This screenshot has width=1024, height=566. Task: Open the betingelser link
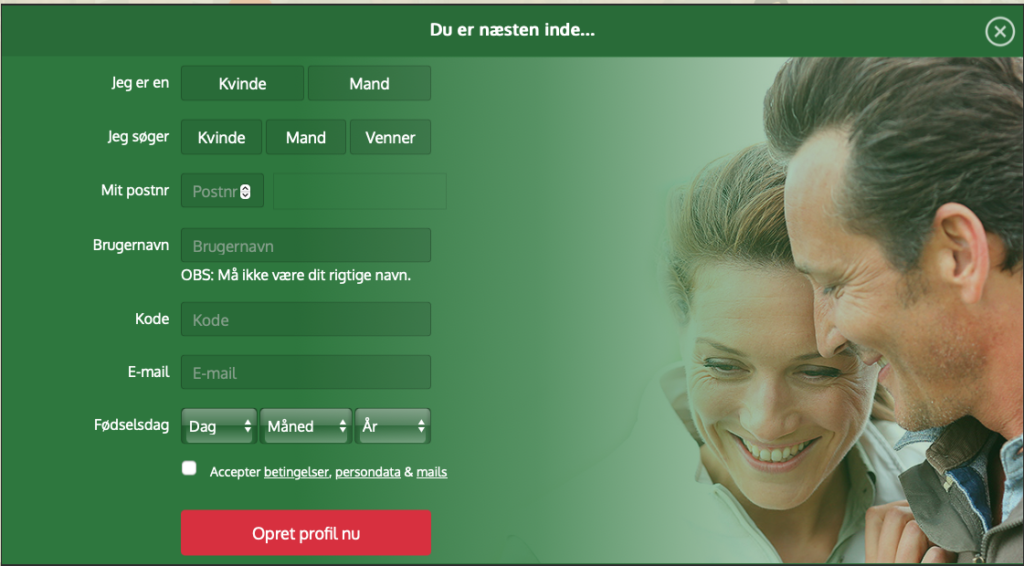tap(296, 472)
